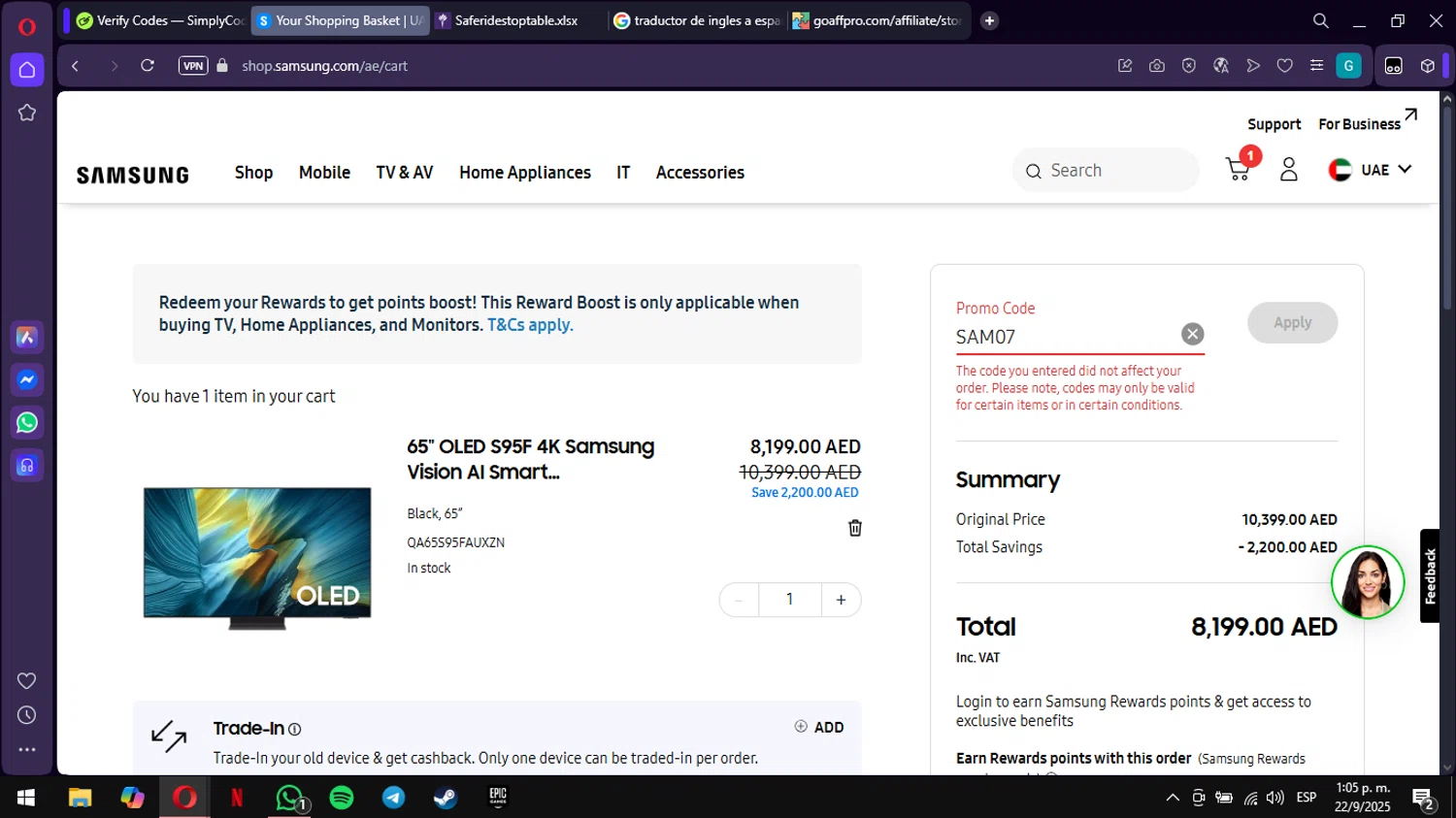Open sidebar three-dots more options
The image size is (1456, 818).
click(x=27, y=750)
